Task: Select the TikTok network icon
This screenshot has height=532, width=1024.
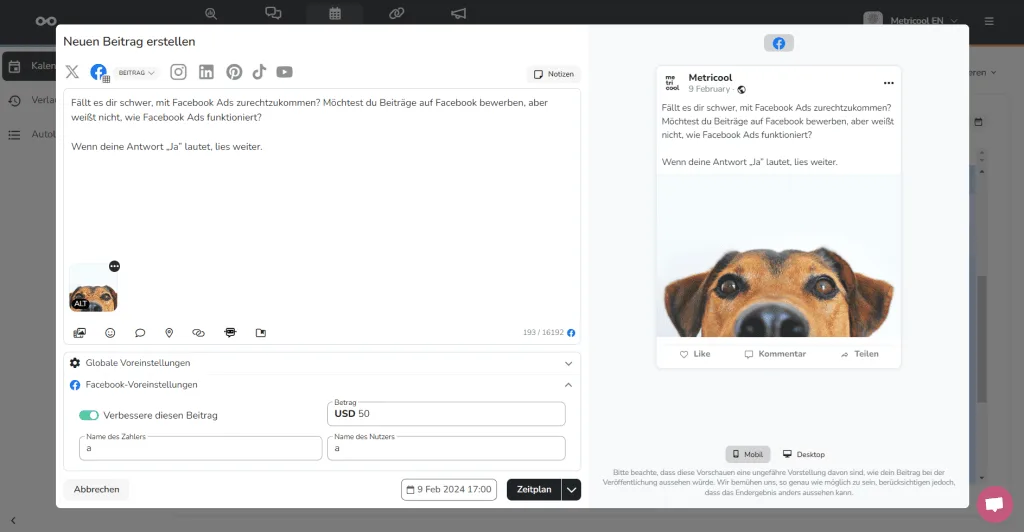Action: pos(259,72)
